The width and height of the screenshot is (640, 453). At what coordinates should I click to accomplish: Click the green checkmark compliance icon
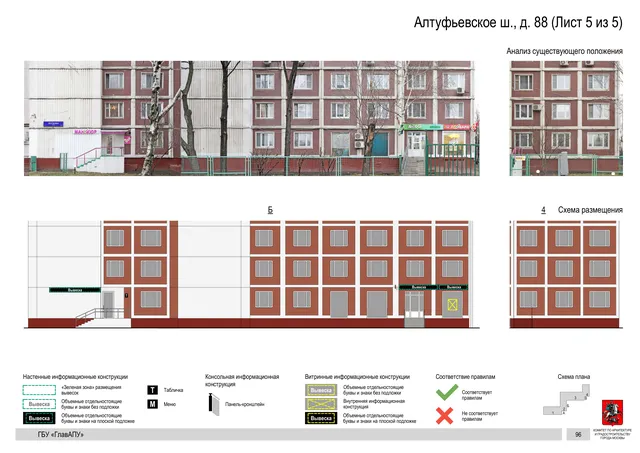[x=447, y=393]
